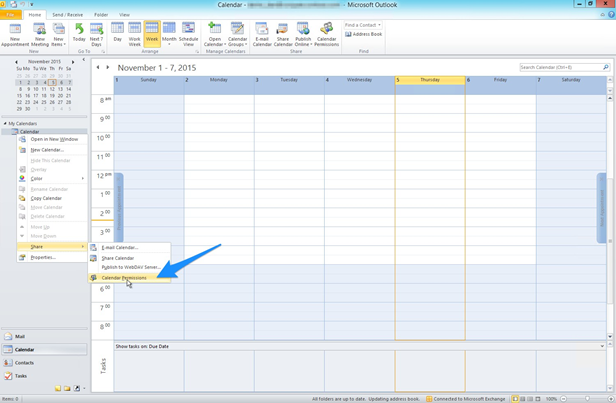Open the Address Book
616x403 pixels.
tap(364, 34)
